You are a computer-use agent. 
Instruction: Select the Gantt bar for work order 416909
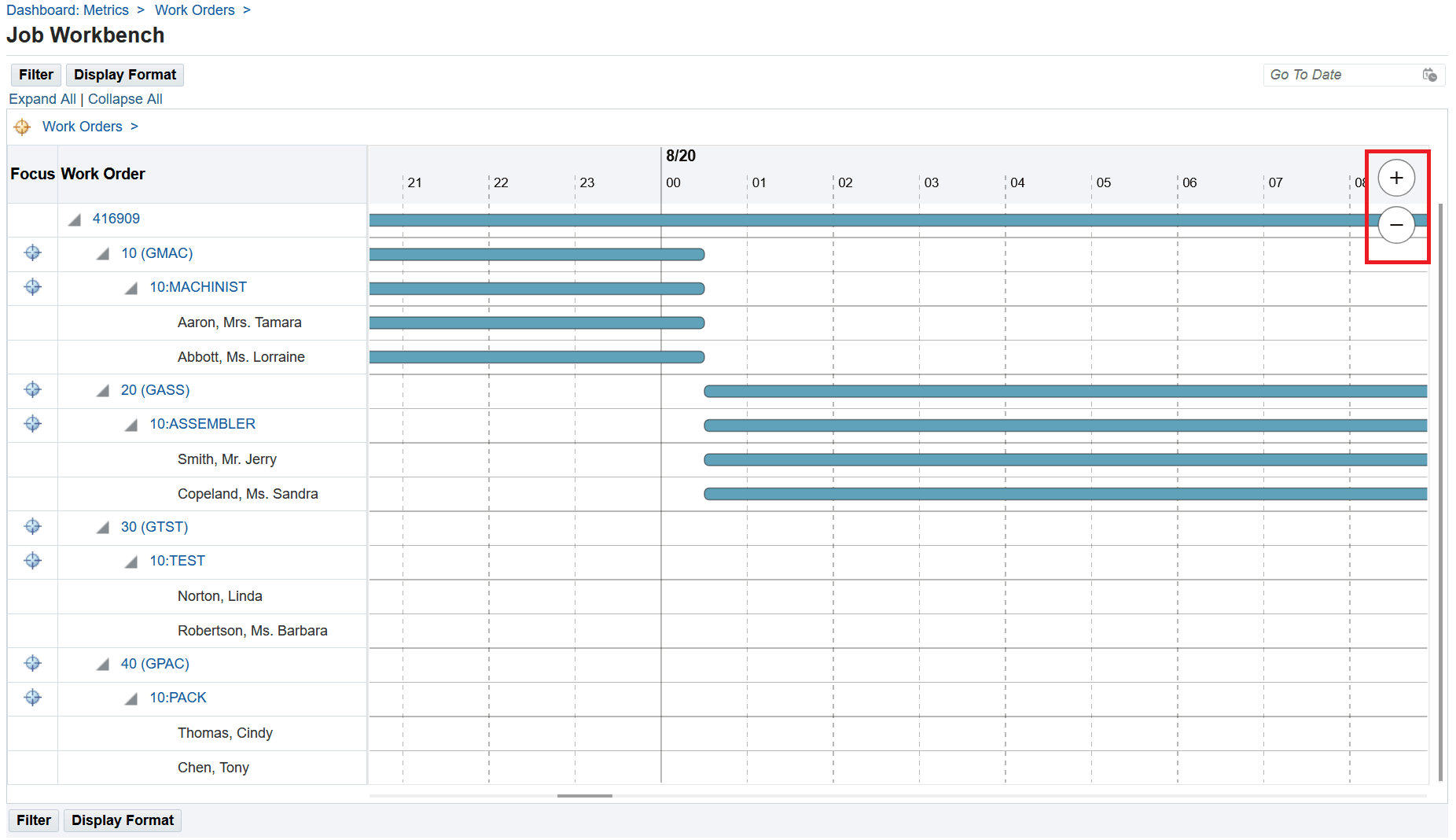click(x=898, y=220)
